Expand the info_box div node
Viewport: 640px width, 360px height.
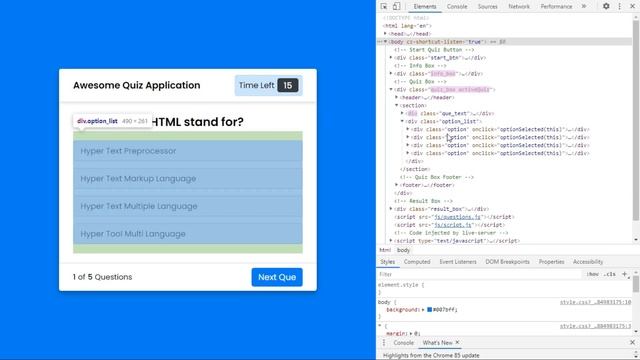point(391,73)
